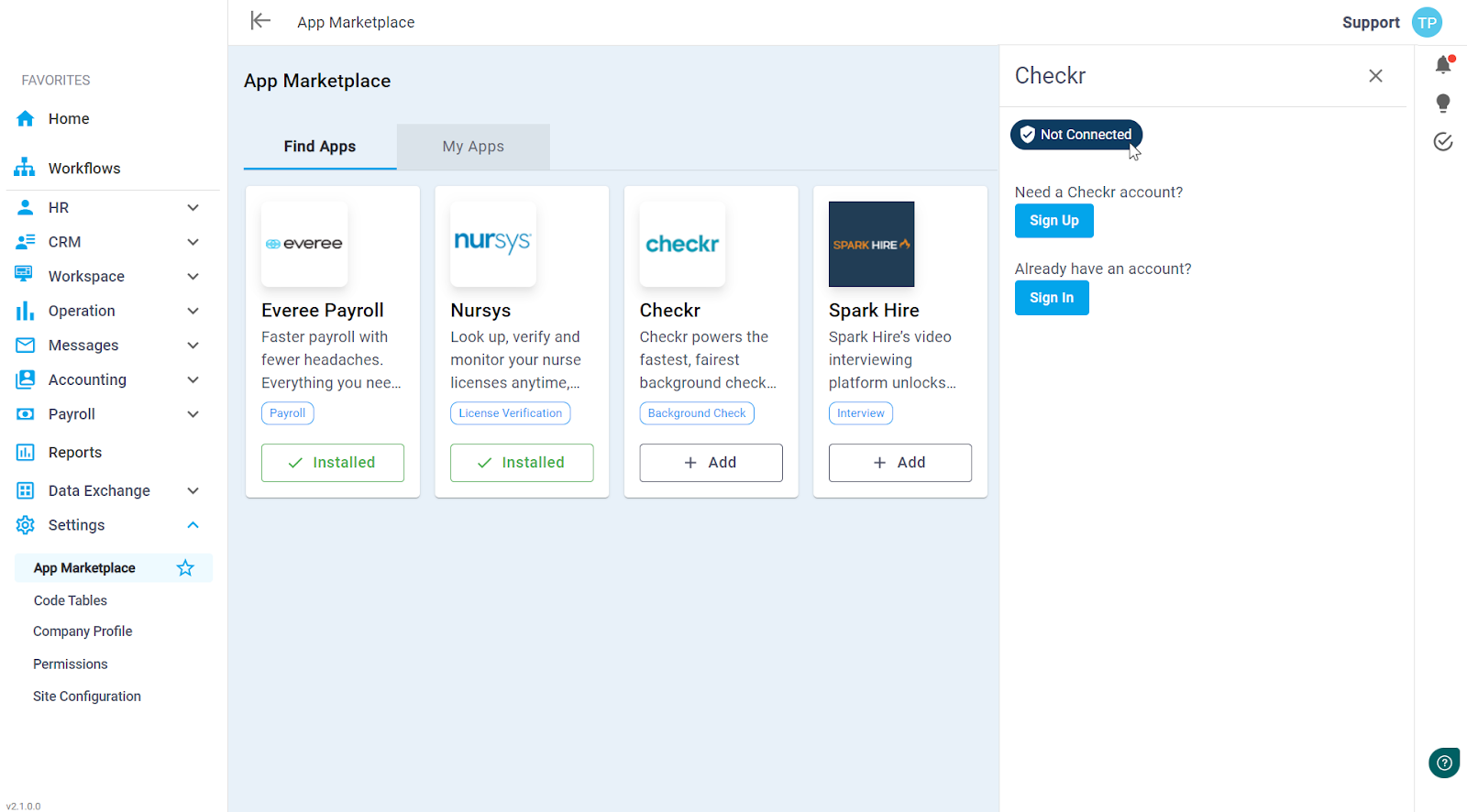Open Company Profile settings item
This screenshot has height=812, width=1467.
[83, 631]
